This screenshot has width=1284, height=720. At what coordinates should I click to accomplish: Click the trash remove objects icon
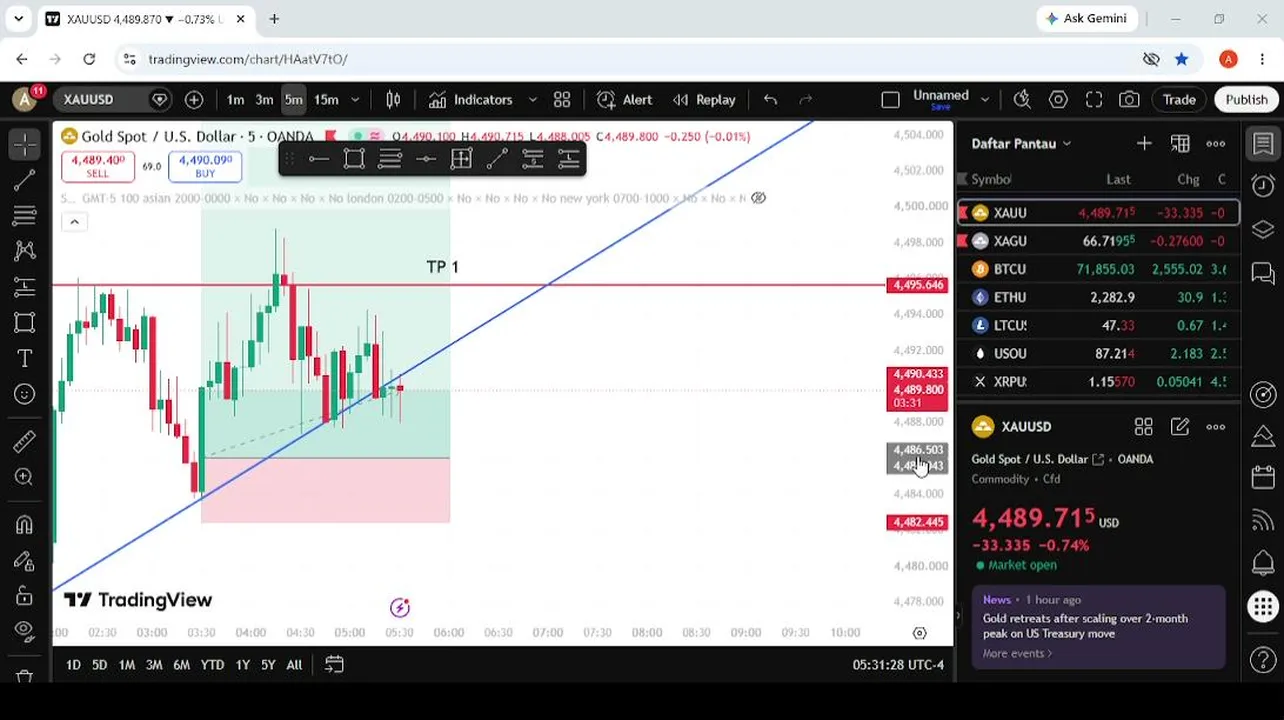click(25, 676)
